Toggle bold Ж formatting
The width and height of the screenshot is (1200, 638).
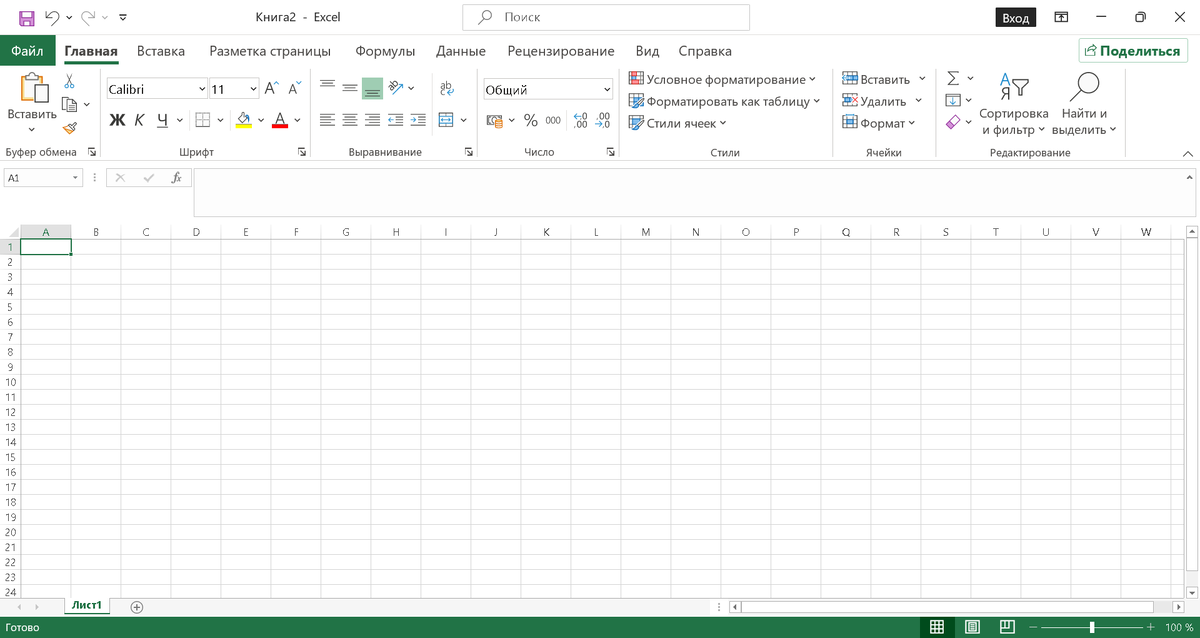117,120
